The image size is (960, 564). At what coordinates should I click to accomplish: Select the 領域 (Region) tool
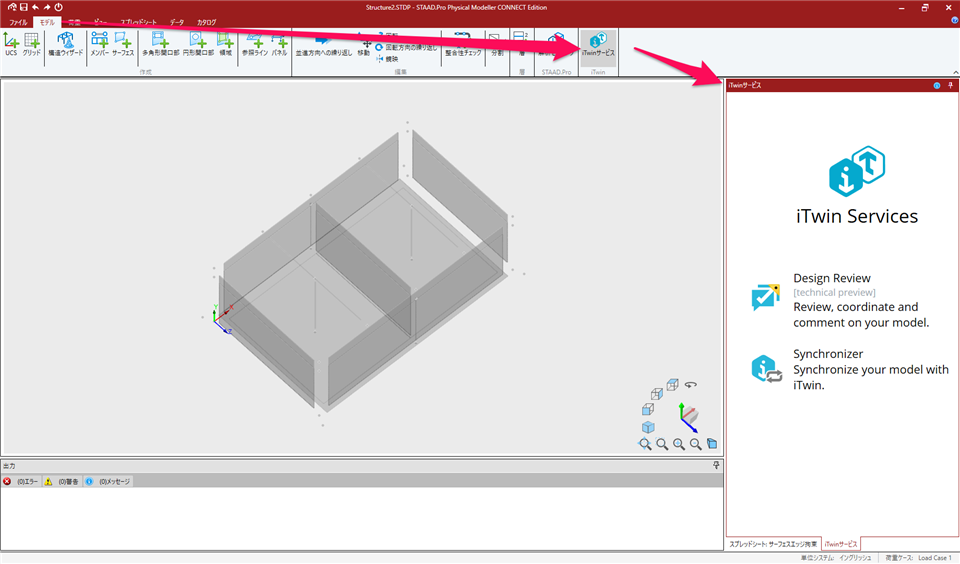coord(226,43)
